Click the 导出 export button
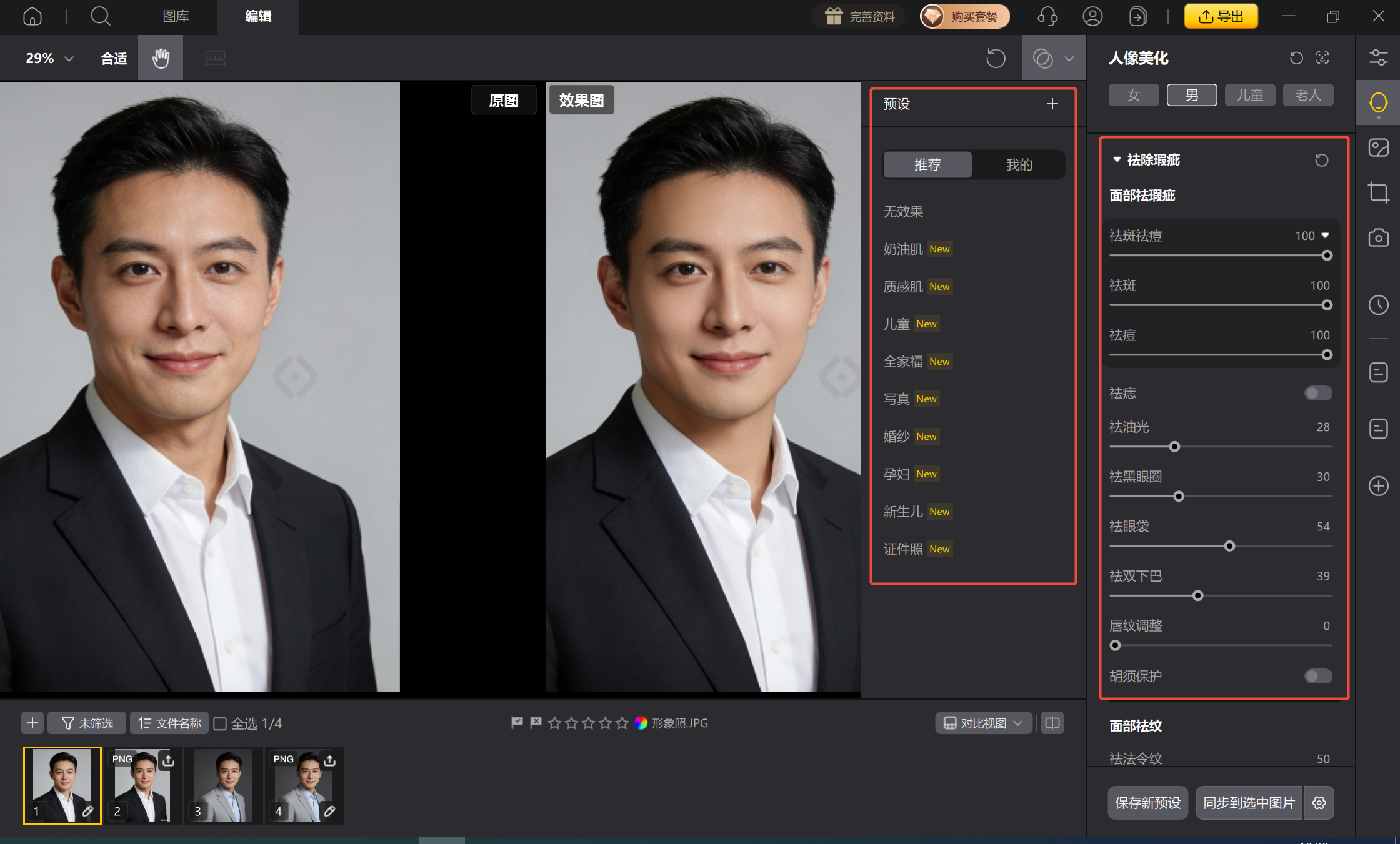 [1221, 16]
